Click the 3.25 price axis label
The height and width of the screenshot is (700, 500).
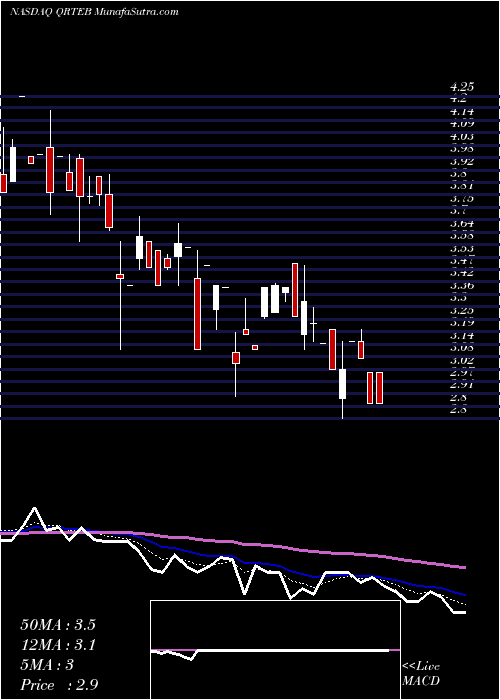click(x=462, y=310)
